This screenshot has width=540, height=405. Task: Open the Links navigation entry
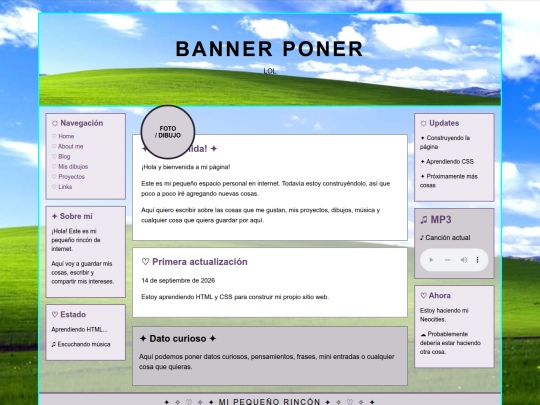pos(62,187)
